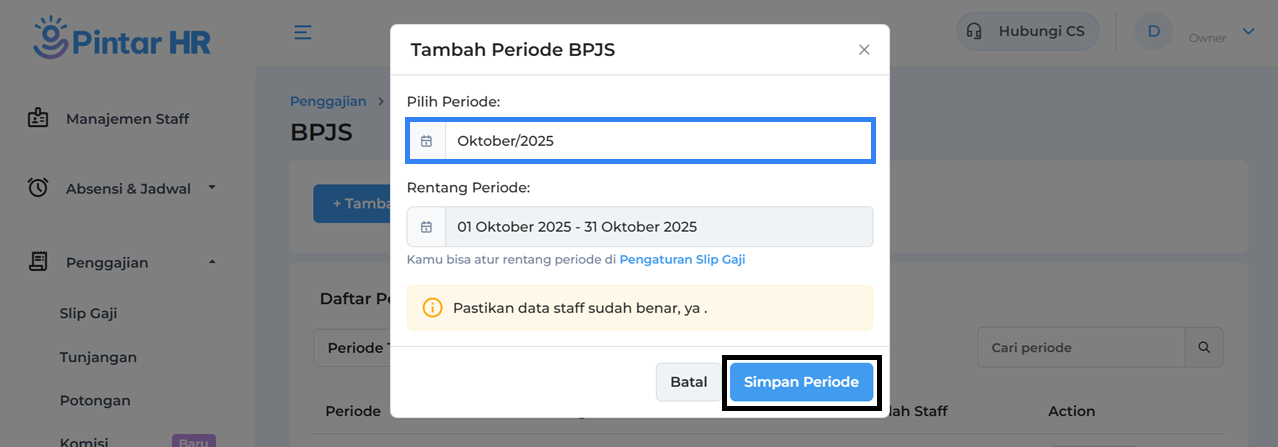The height and width of the screenshot is (447, 1278).
Task: Click the Manajemen Staff ID card icon
Action: (38, 119)
